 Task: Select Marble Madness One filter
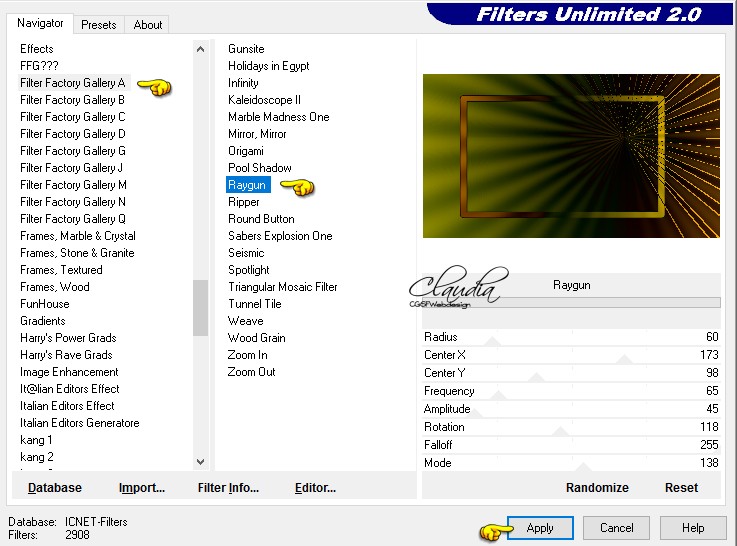[x=279, y=117]
